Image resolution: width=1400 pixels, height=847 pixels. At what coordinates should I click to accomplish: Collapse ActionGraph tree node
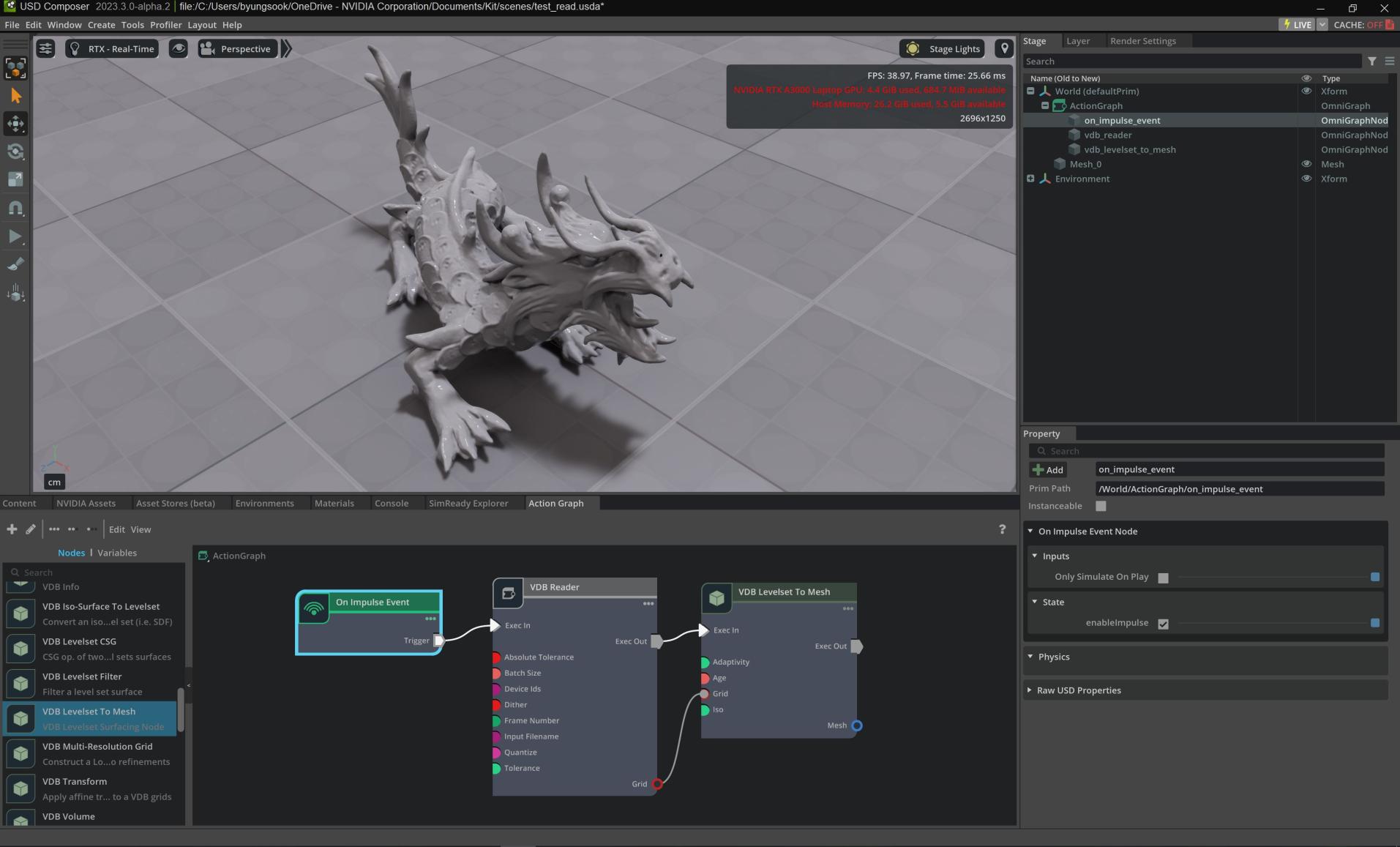pyautogui.click(x=1045, y=105)
